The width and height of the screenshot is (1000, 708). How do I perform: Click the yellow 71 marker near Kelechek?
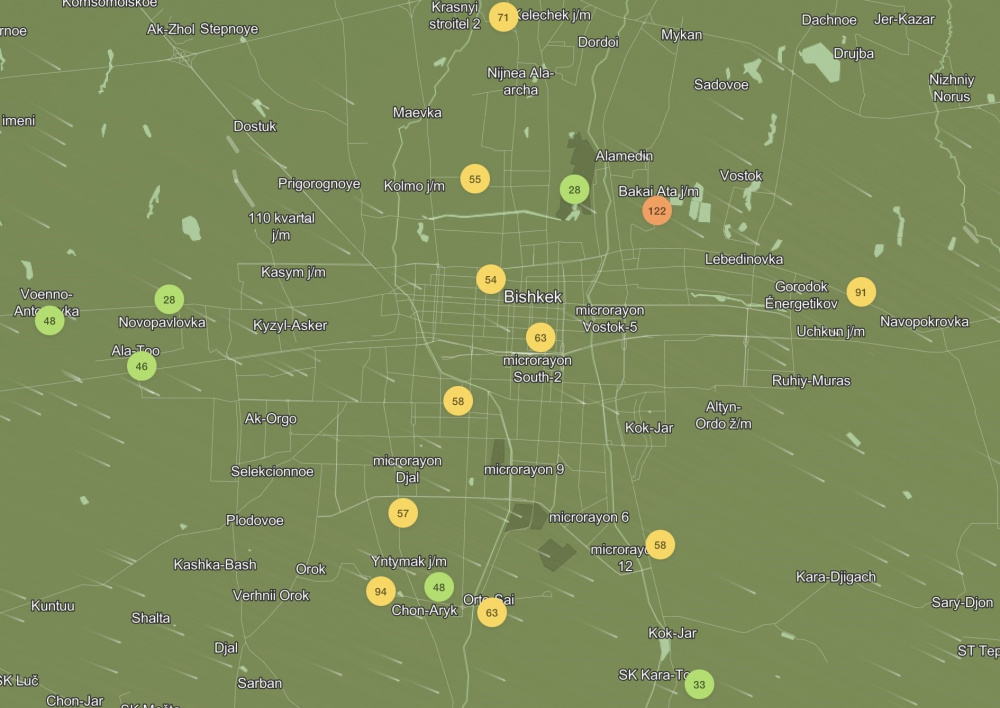[504, 17]
